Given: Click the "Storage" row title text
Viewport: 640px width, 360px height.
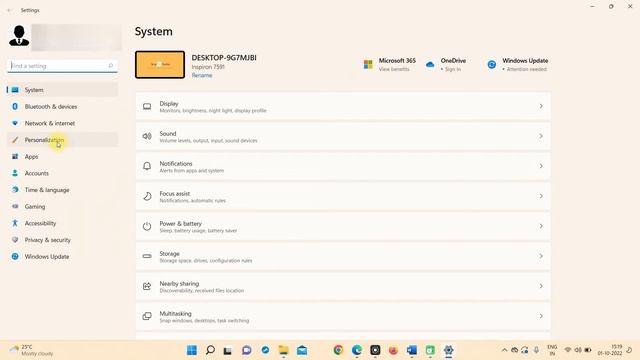Looking at the screenshot, I should (x=169, y=253).
